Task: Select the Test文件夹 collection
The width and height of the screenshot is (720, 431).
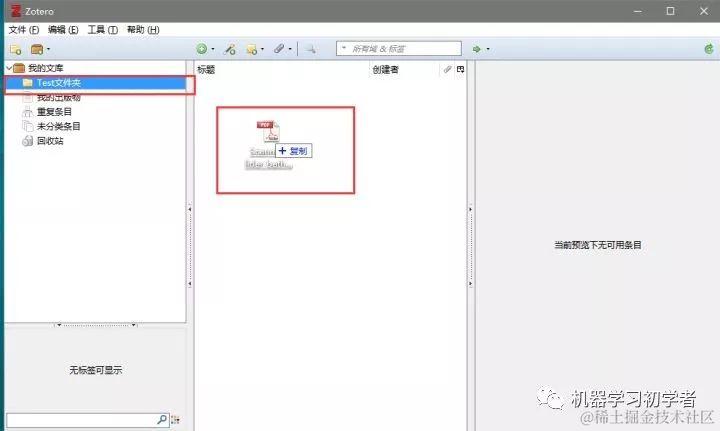Action: 96,83
